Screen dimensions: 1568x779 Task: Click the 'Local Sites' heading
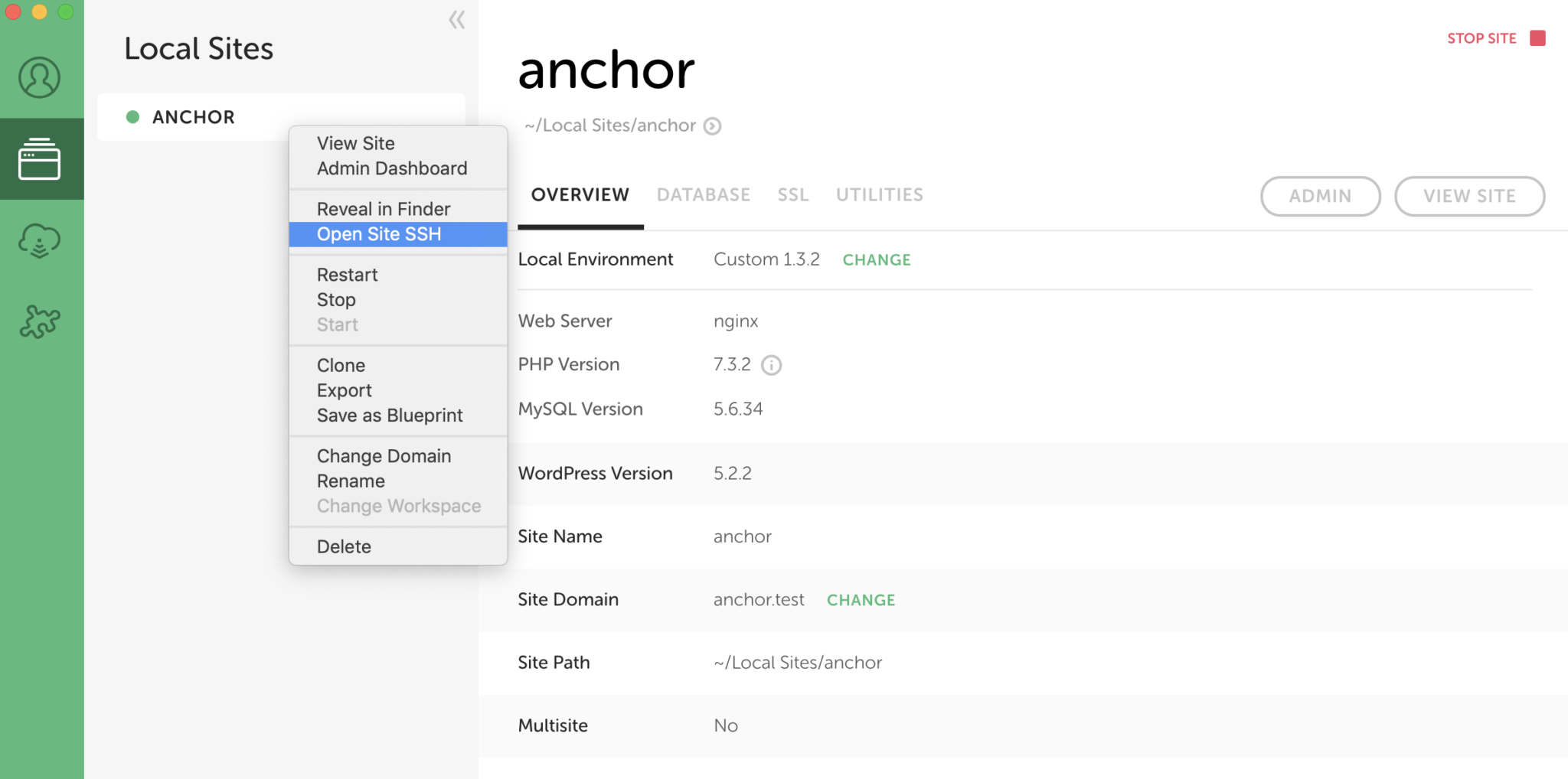198,49
